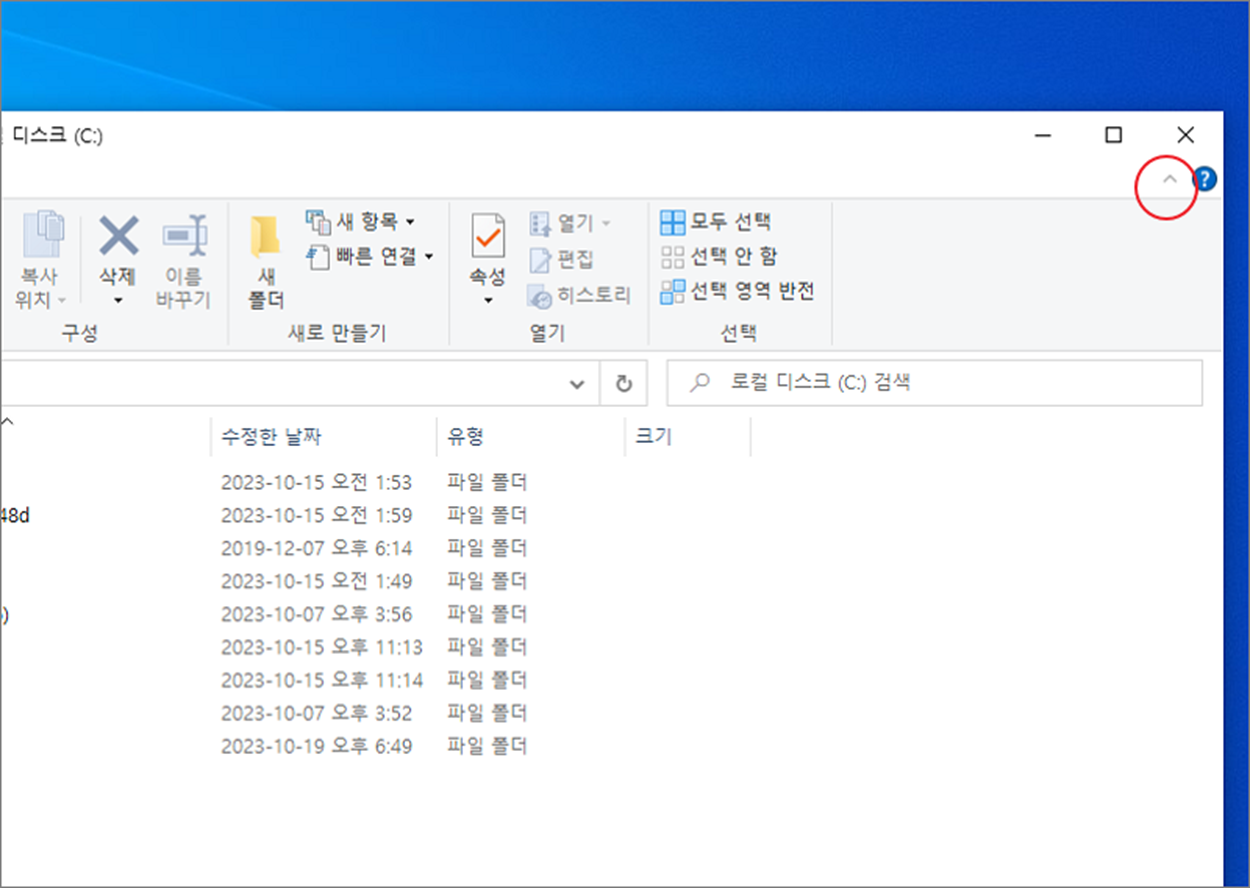This screenshot has height=888, width=1250.
Task: Click the Copy to (복사 위치) icon
Action: point(42,236)
